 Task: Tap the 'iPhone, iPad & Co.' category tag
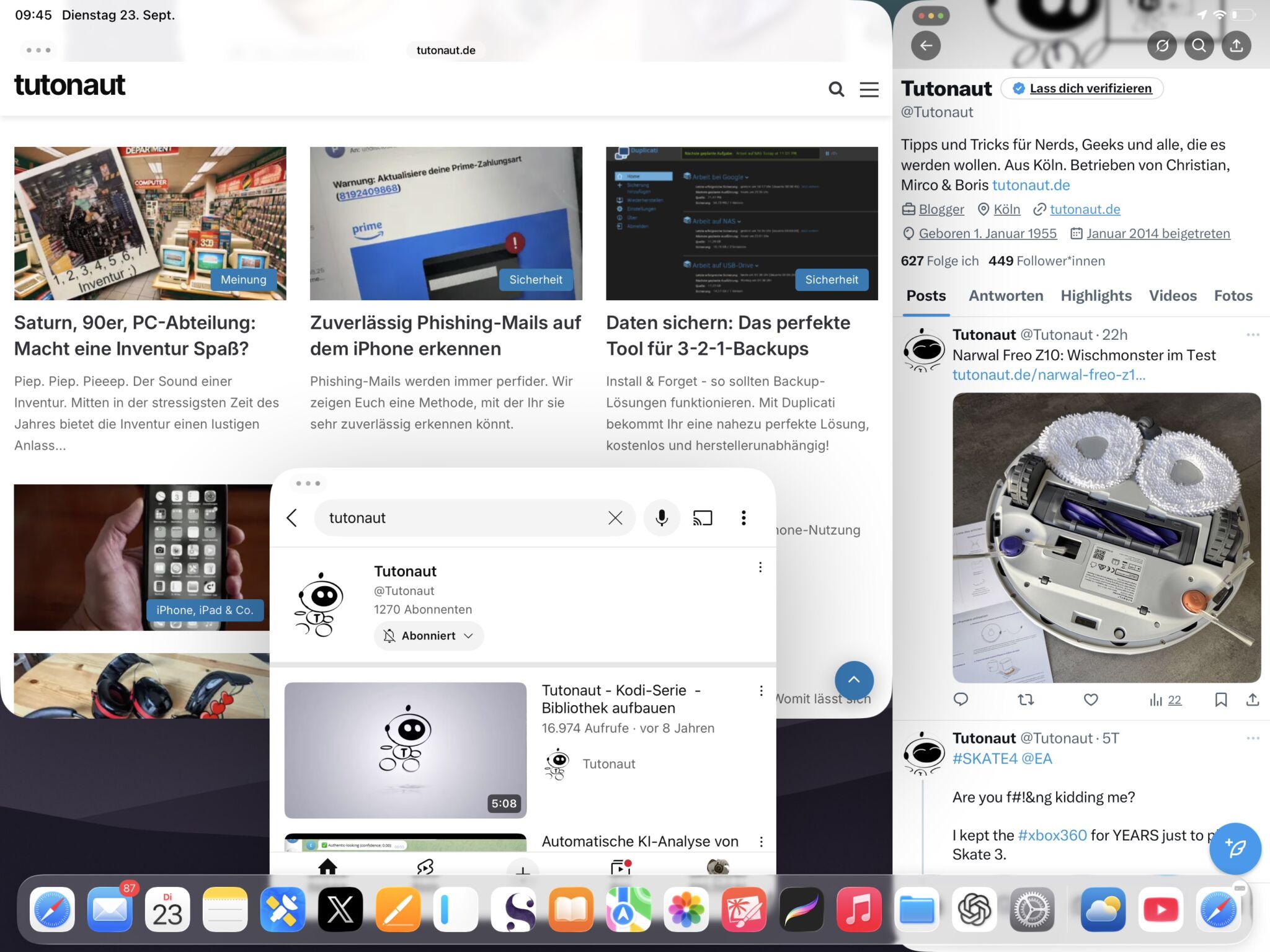[x=205, y=610]
